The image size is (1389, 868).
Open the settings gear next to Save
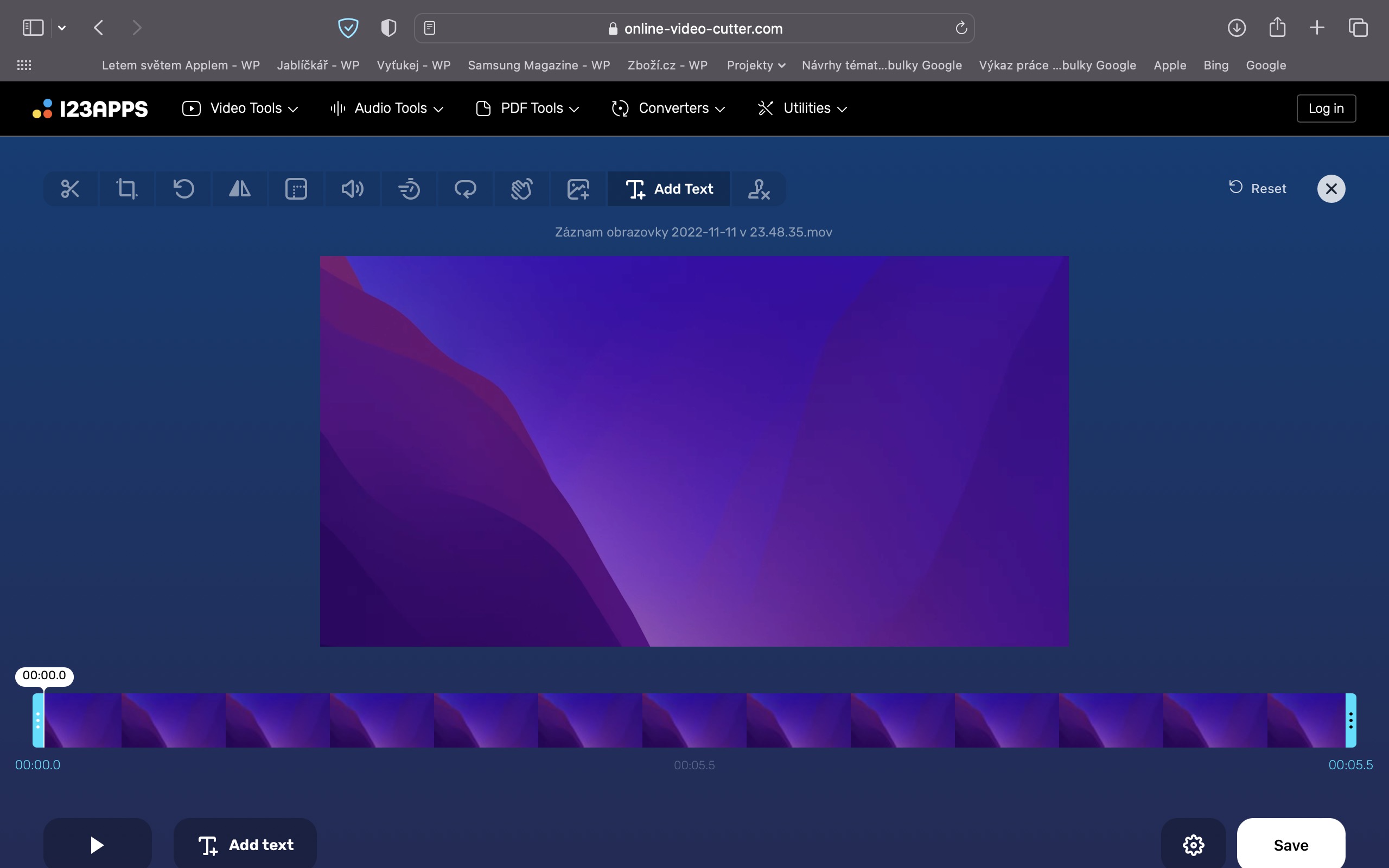tap(1193, 845)
